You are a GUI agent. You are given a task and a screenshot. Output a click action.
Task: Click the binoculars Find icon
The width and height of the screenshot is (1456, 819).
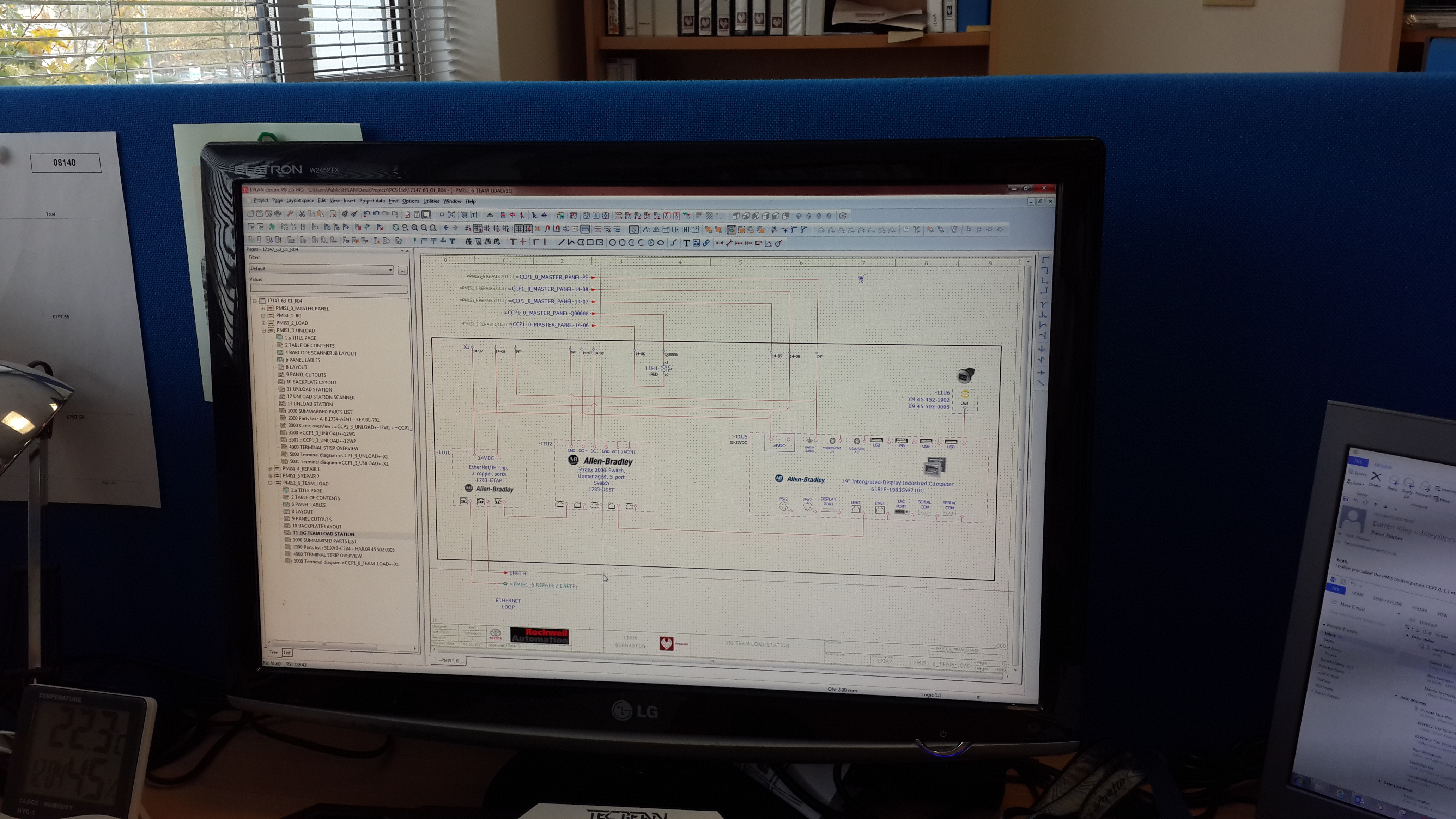[x=468, y=242]
